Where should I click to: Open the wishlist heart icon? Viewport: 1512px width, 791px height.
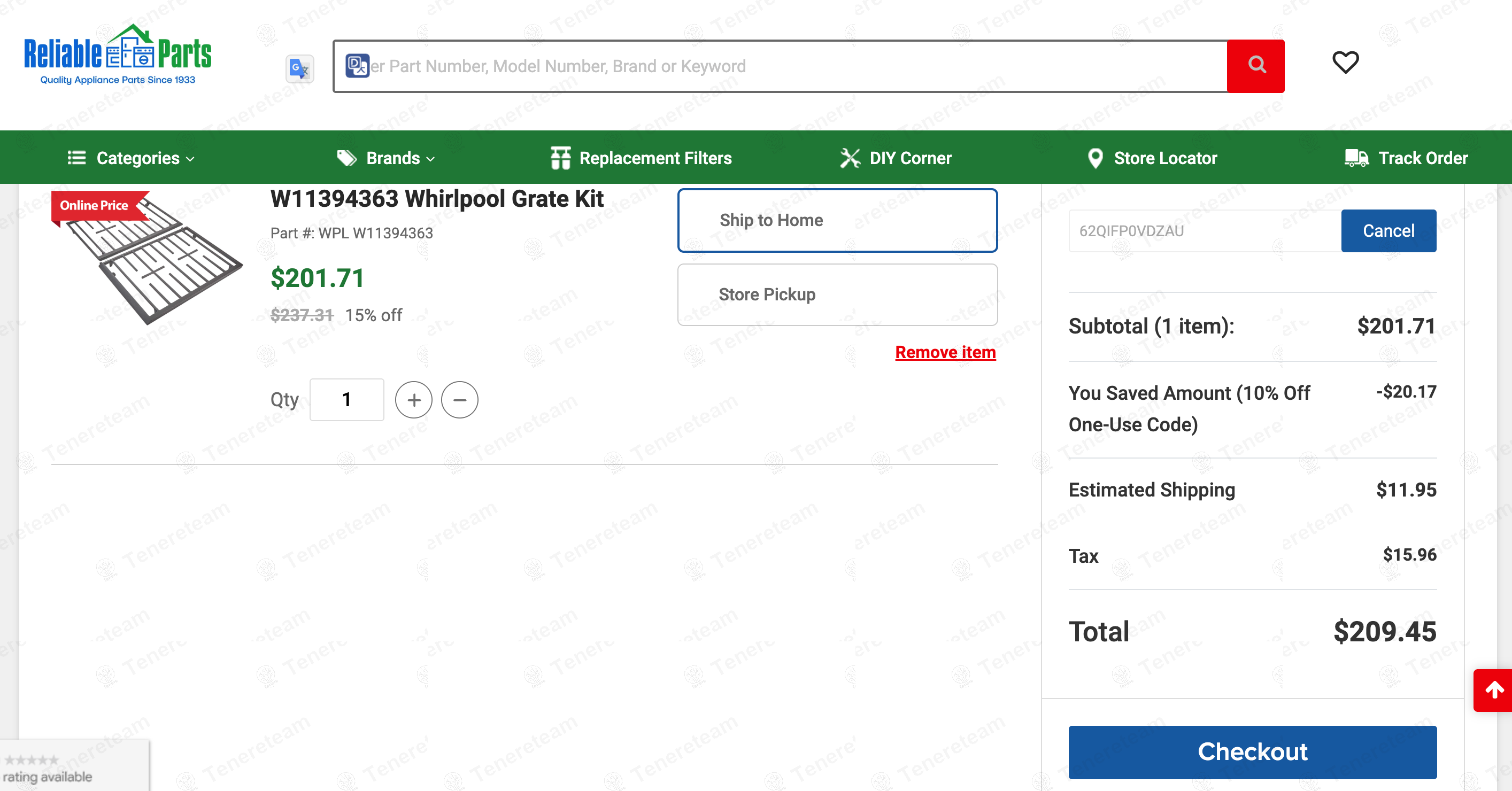click(x=1345, y=62)
